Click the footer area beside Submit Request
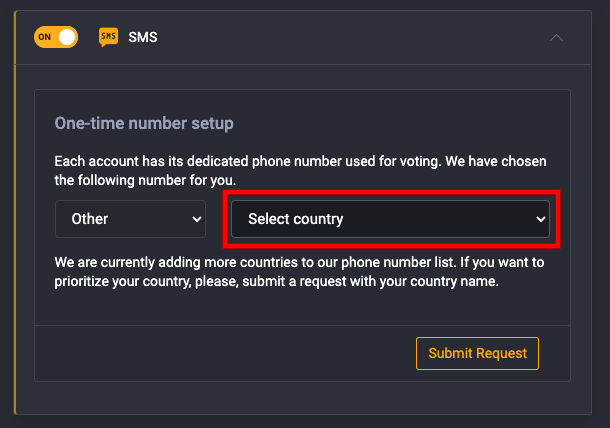 pos(225,353)
